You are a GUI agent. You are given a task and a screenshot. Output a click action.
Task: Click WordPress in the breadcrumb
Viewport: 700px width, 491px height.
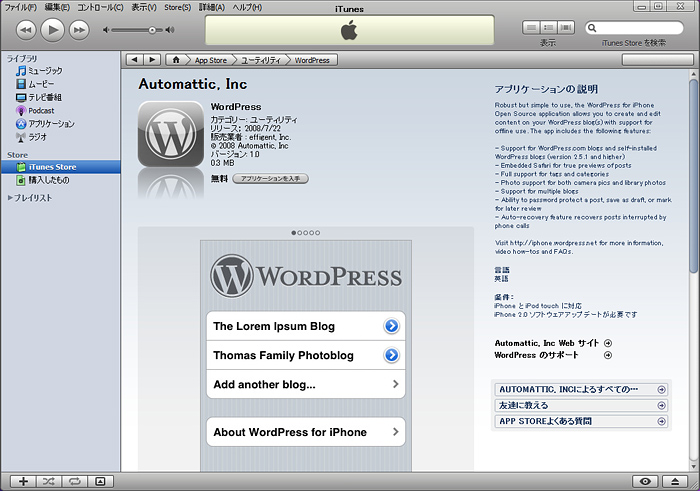pyautogui.click(x=312, y=60)
